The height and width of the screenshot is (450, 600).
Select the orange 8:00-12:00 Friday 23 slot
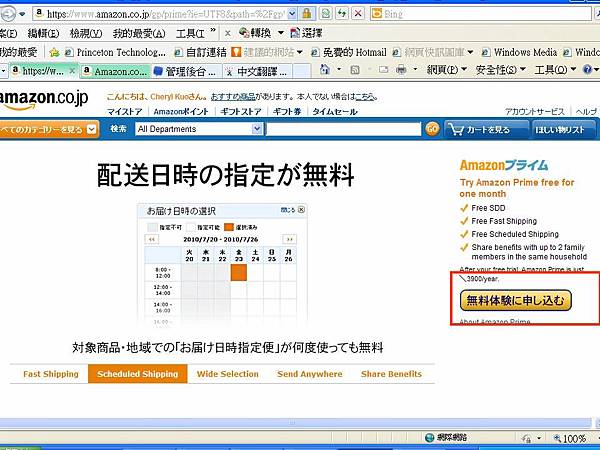(x=239, y=272)
